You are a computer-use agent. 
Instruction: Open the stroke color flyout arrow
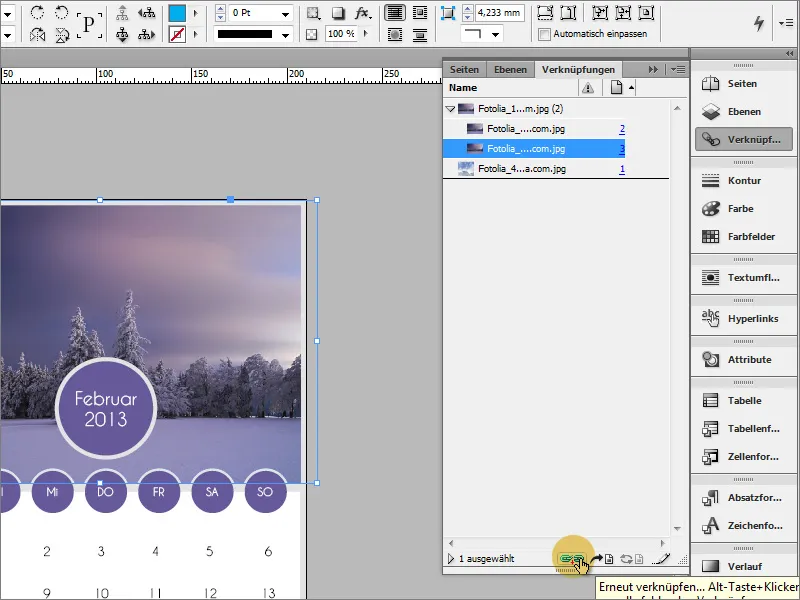pos(195,35)
